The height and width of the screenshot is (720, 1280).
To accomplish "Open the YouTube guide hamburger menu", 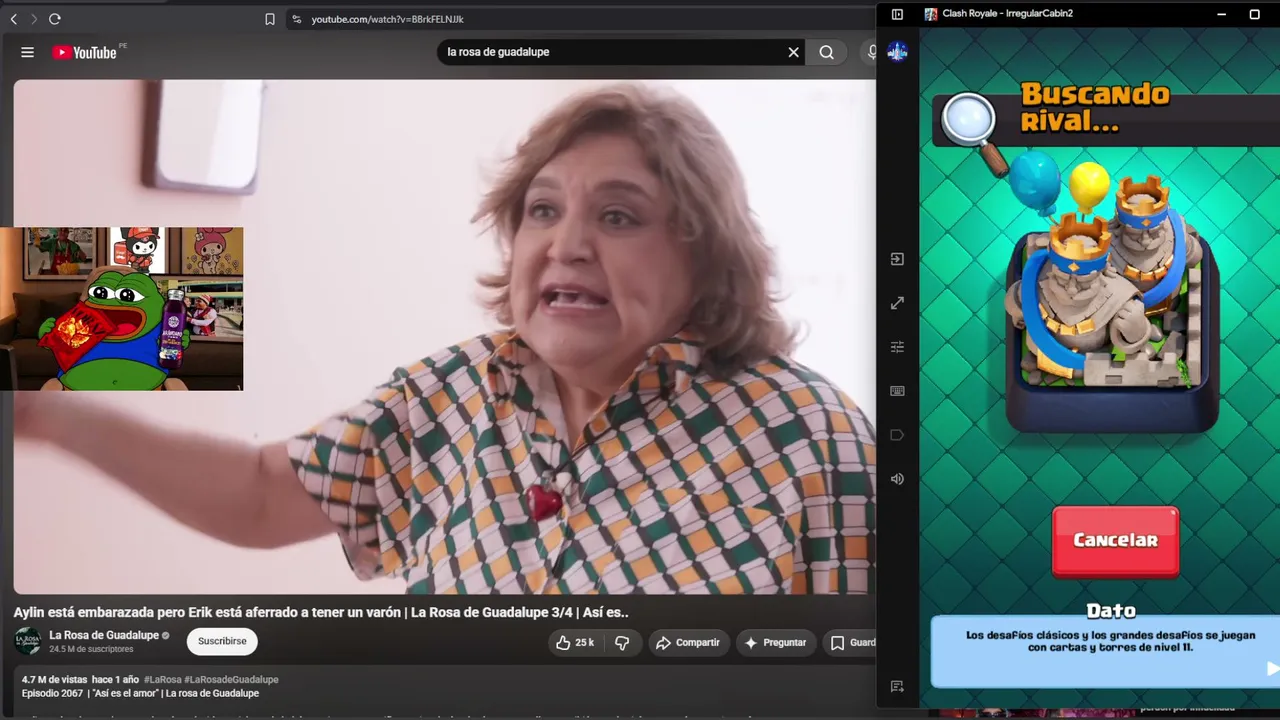I will tap(28, 52).
